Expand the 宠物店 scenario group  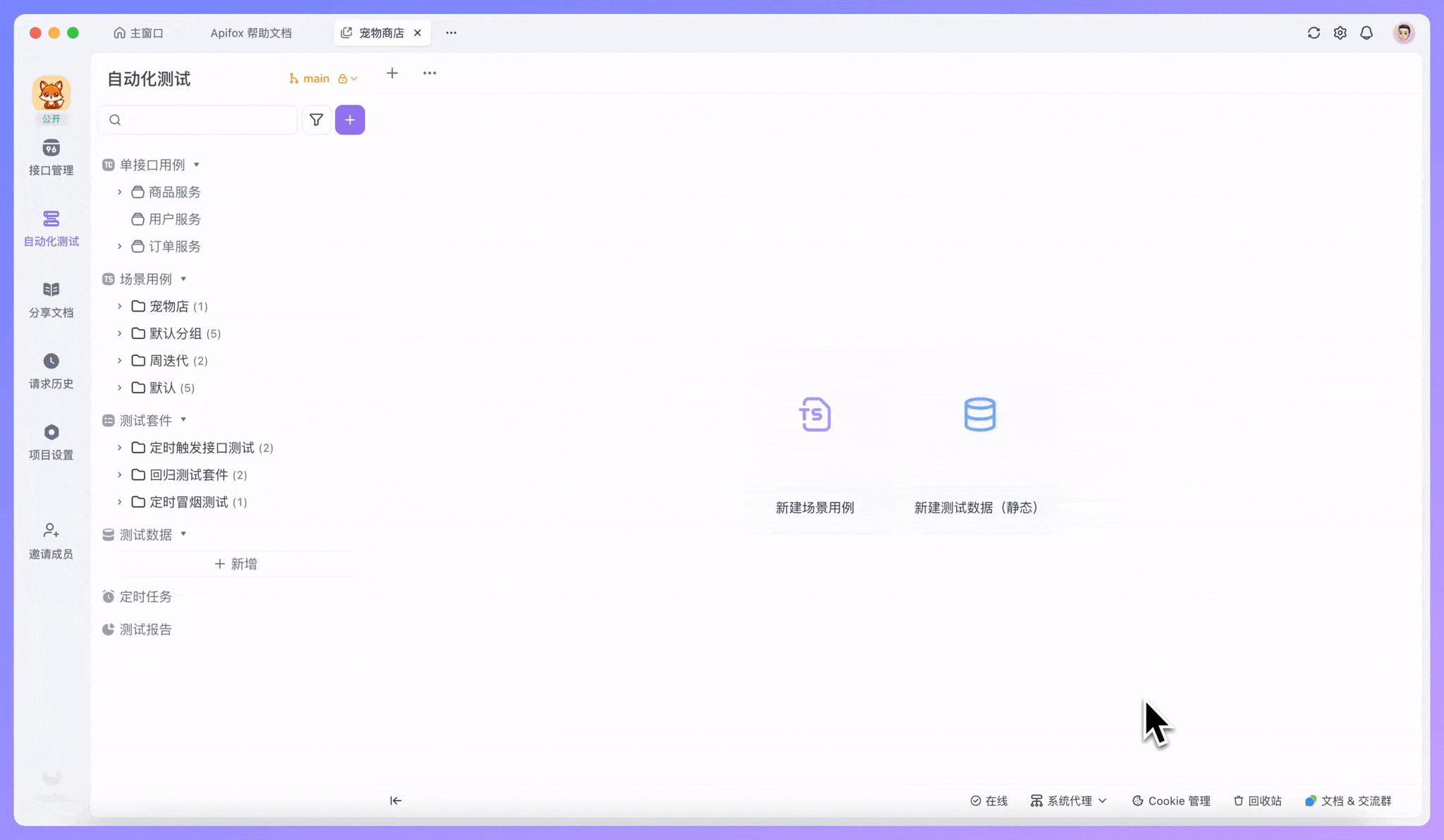tap(118, 306)
